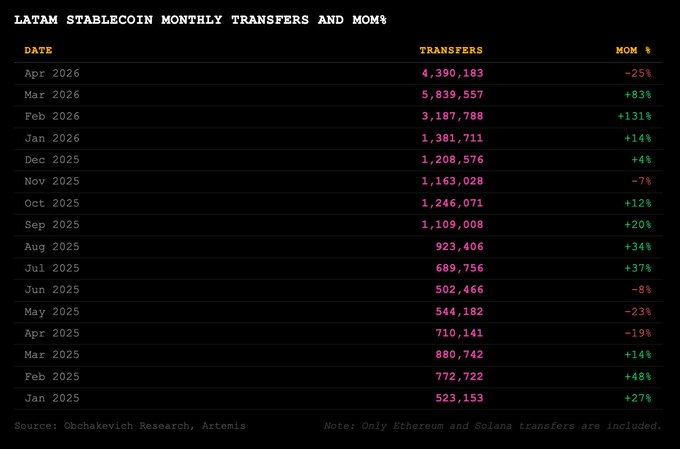Select the transfers value 502,466
Screen dimensions: 680x449
point(459,290)
